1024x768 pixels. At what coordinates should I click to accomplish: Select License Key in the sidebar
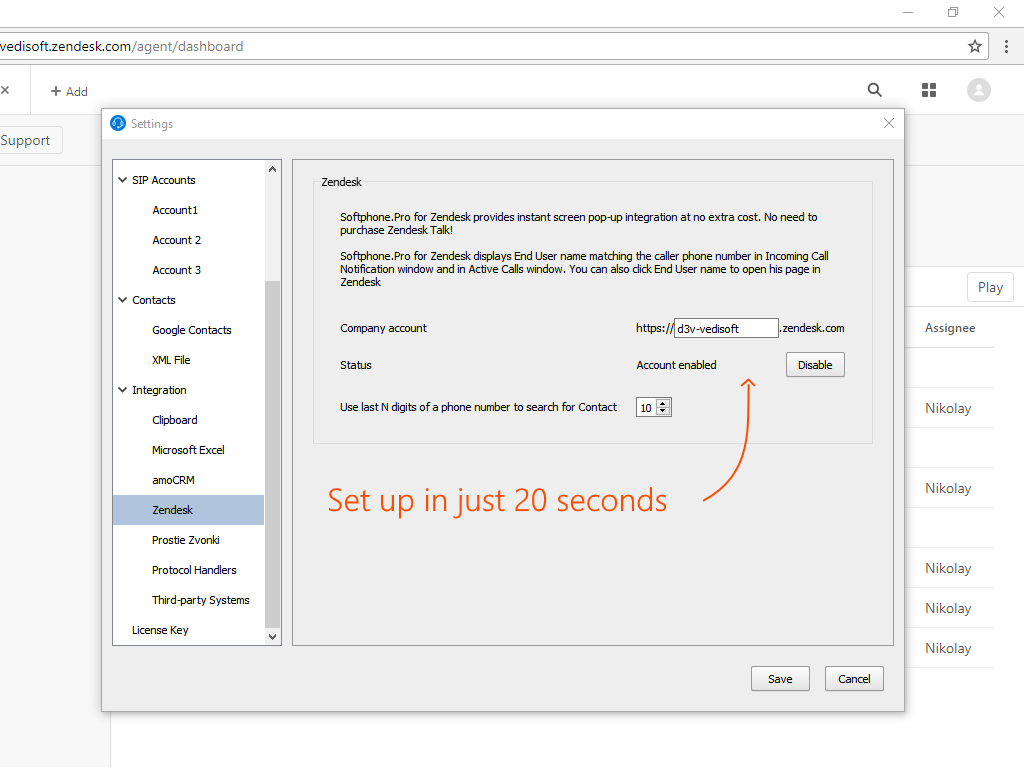click(159, 630)
